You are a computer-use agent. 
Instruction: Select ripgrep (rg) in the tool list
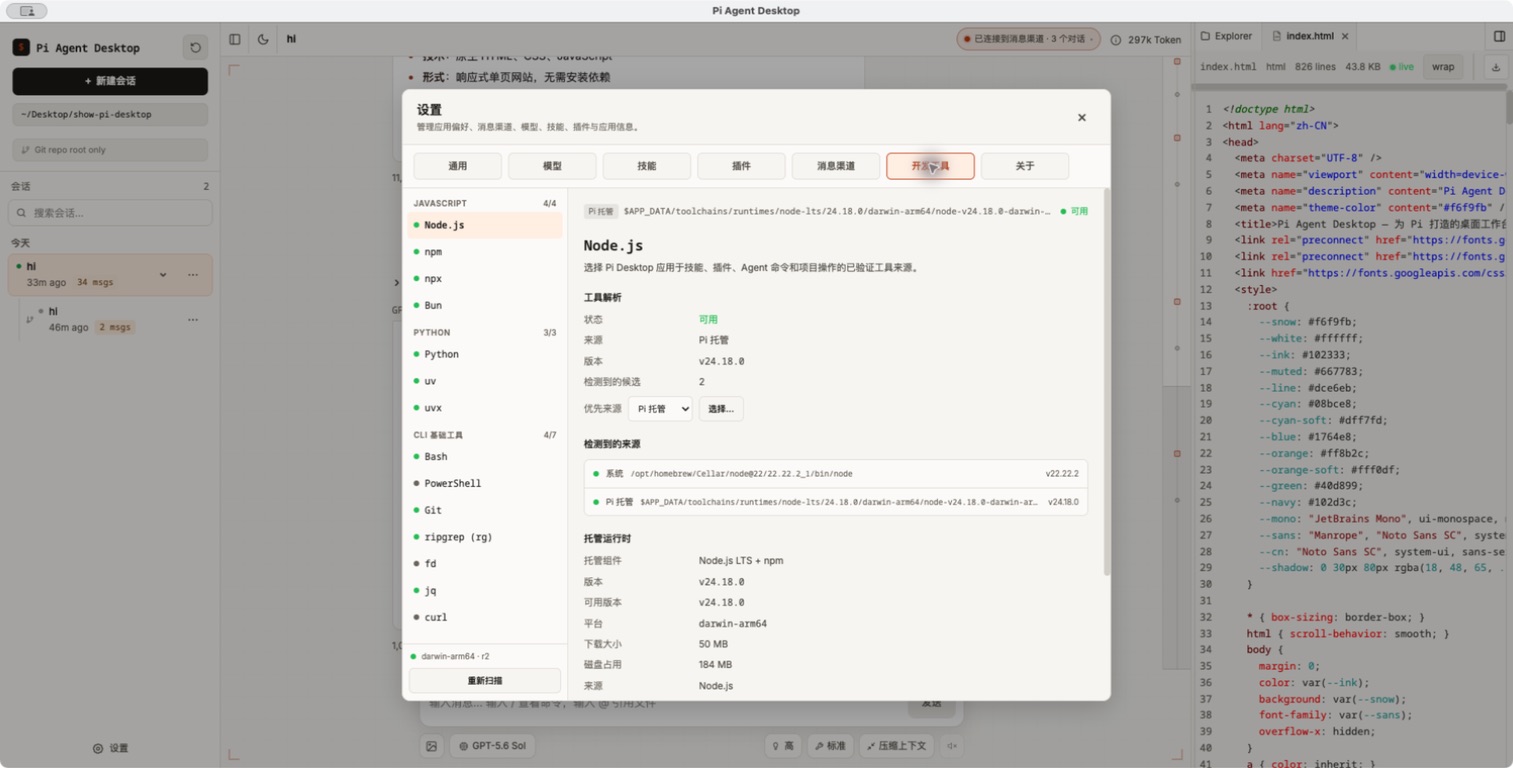point(485,537)
